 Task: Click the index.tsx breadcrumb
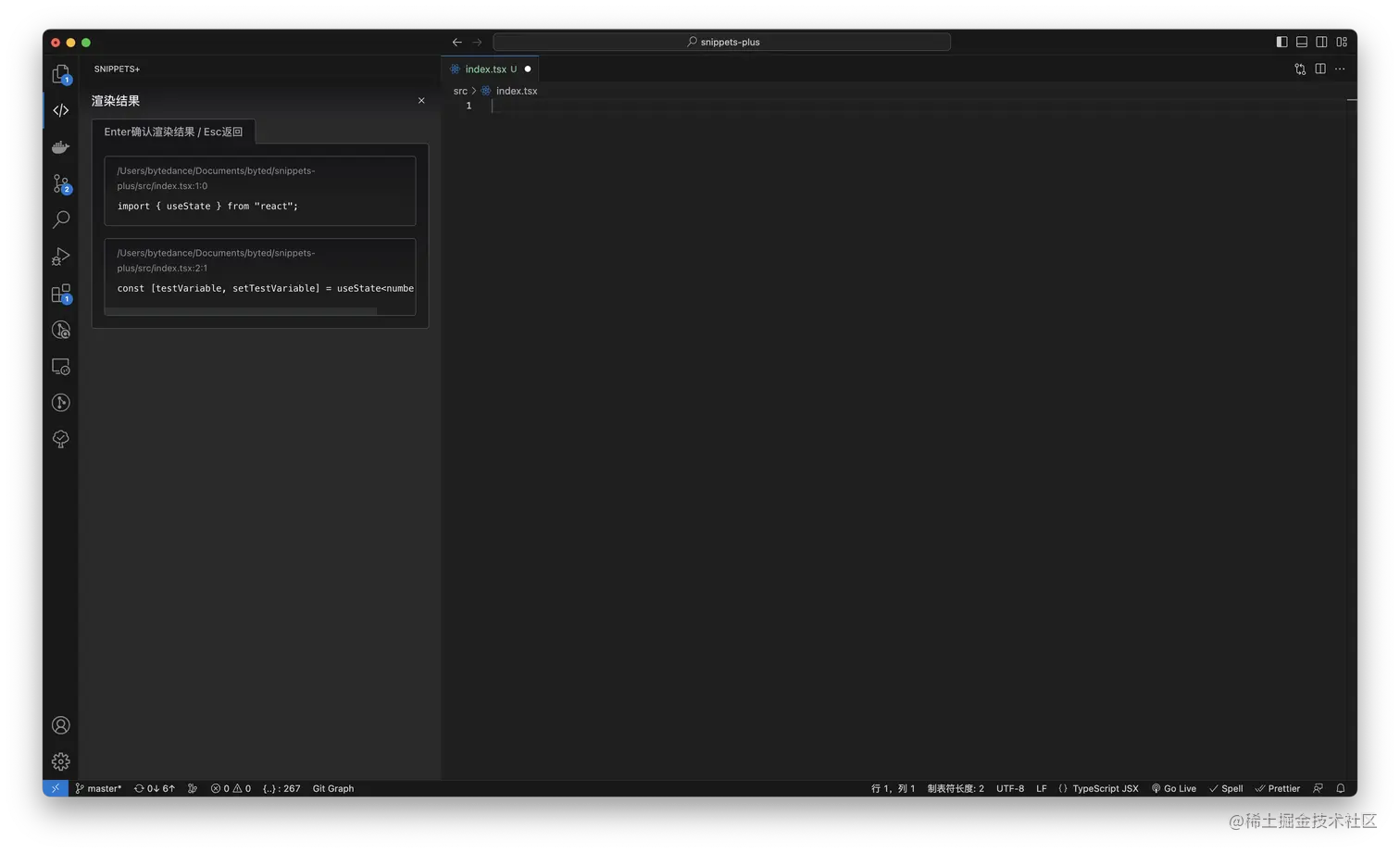(509, 91)
